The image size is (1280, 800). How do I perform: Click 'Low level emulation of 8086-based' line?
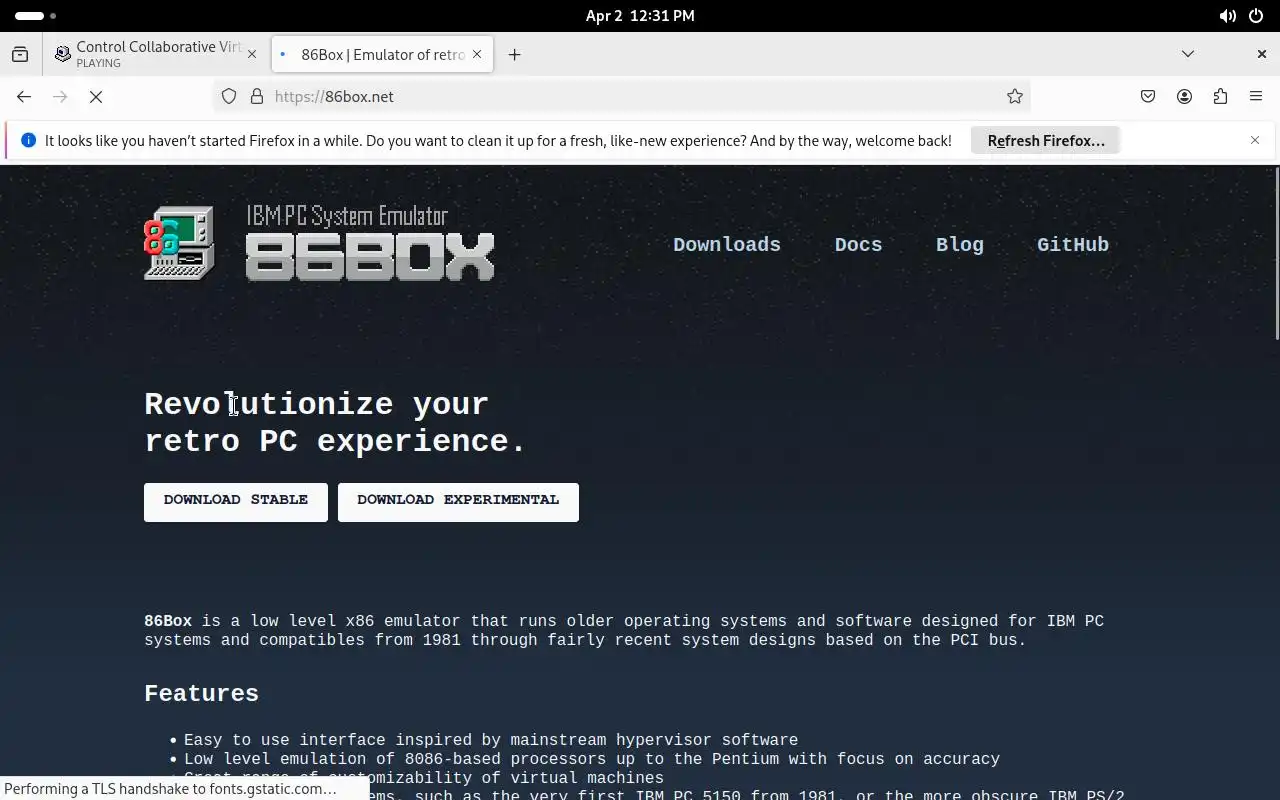592,759
